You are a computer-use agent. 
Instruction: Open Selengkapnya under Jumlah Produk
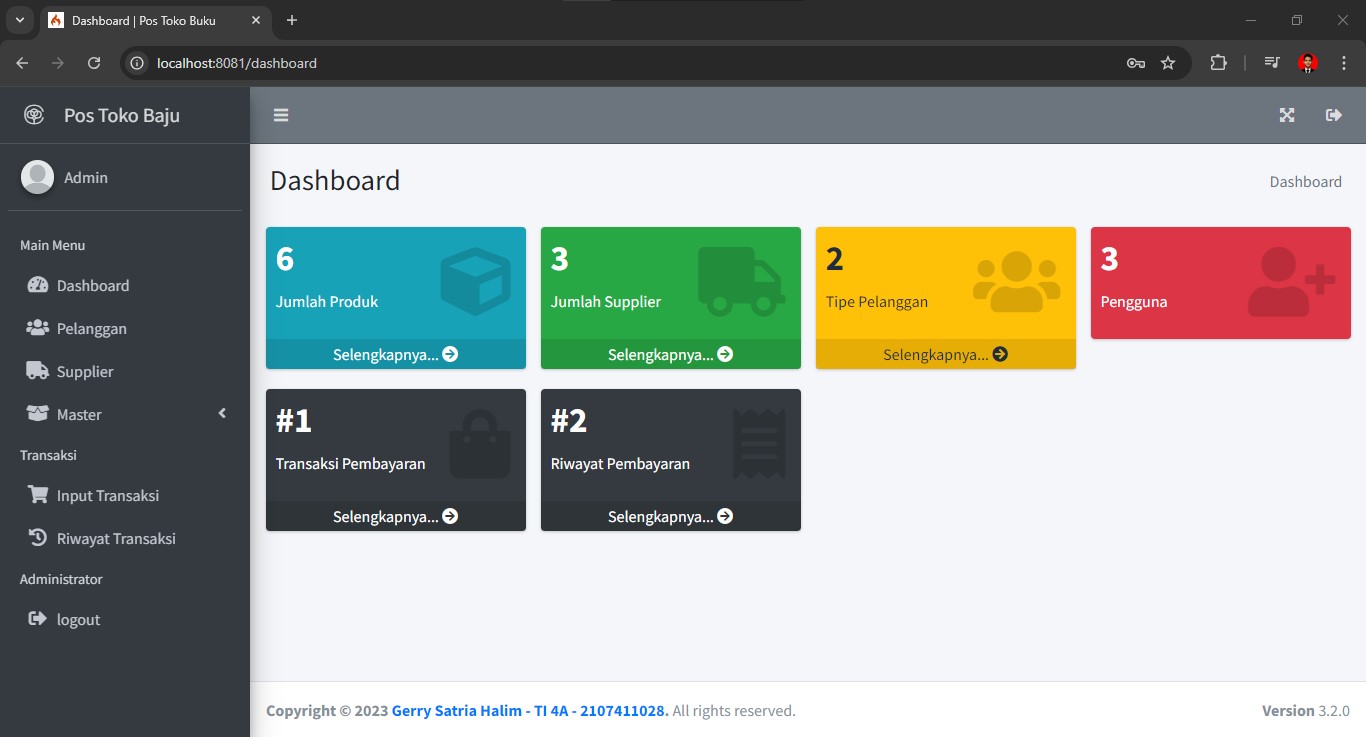395,354
